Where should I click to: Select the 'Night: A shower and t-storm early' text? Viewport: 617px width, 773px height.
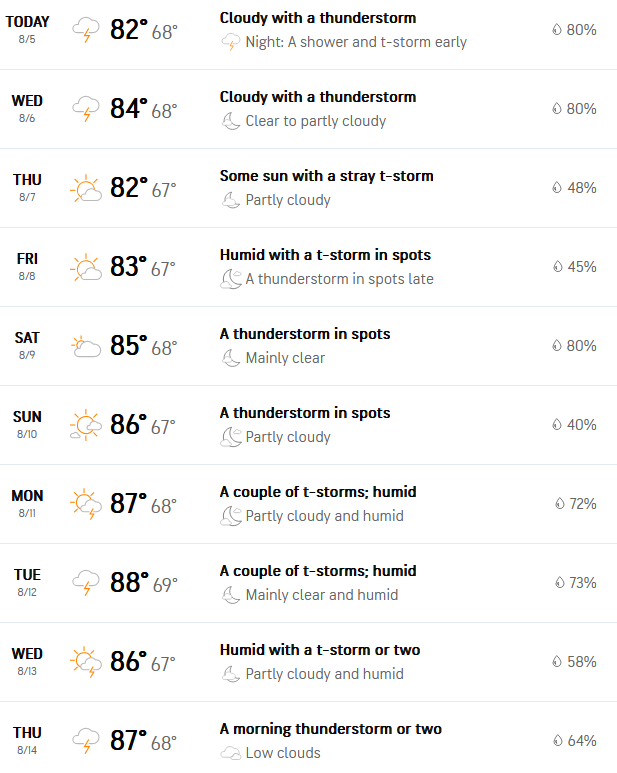[356, 42]
